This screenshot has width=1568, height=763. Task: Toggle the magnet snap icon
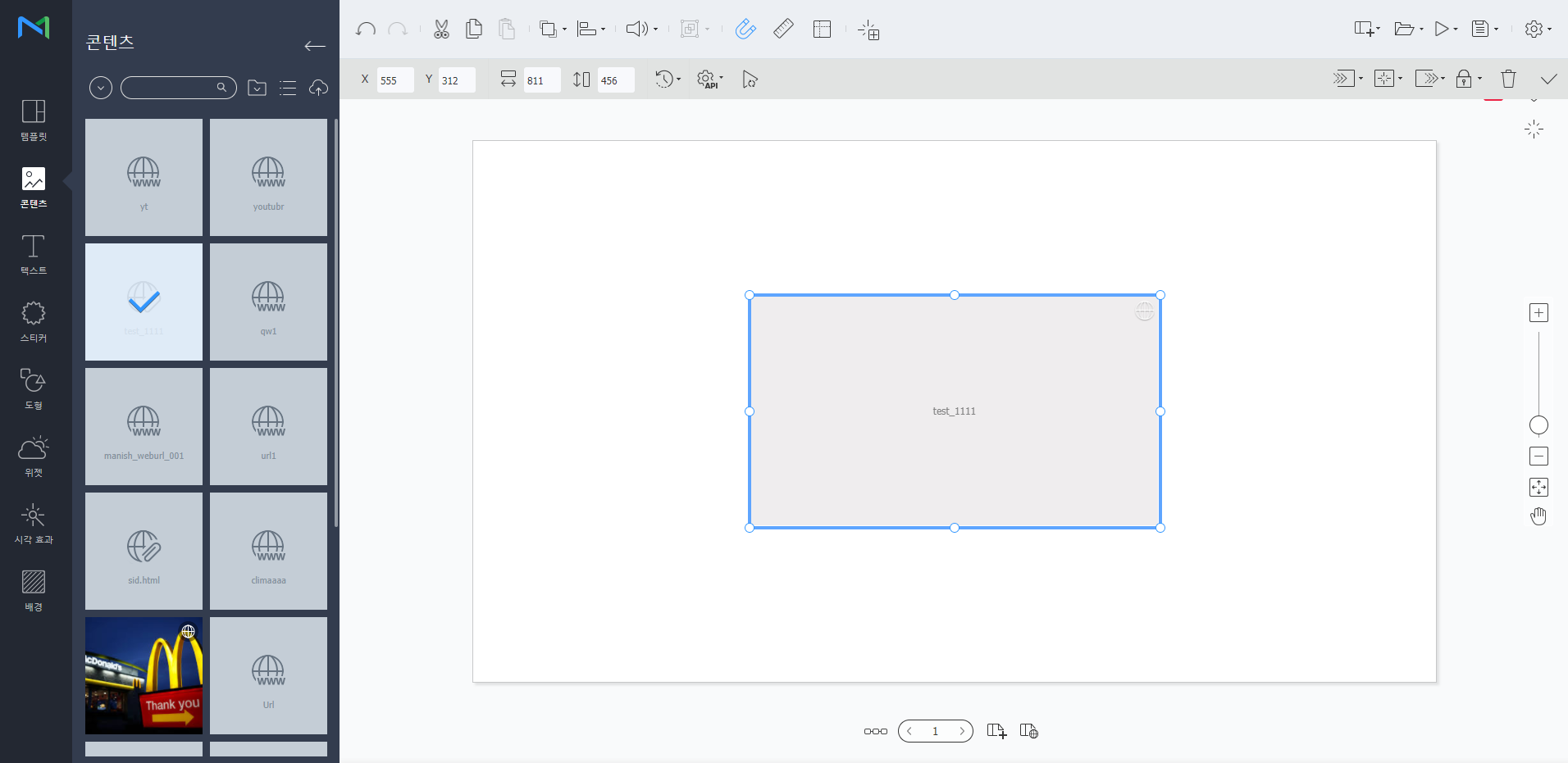[x=745, y=30]
